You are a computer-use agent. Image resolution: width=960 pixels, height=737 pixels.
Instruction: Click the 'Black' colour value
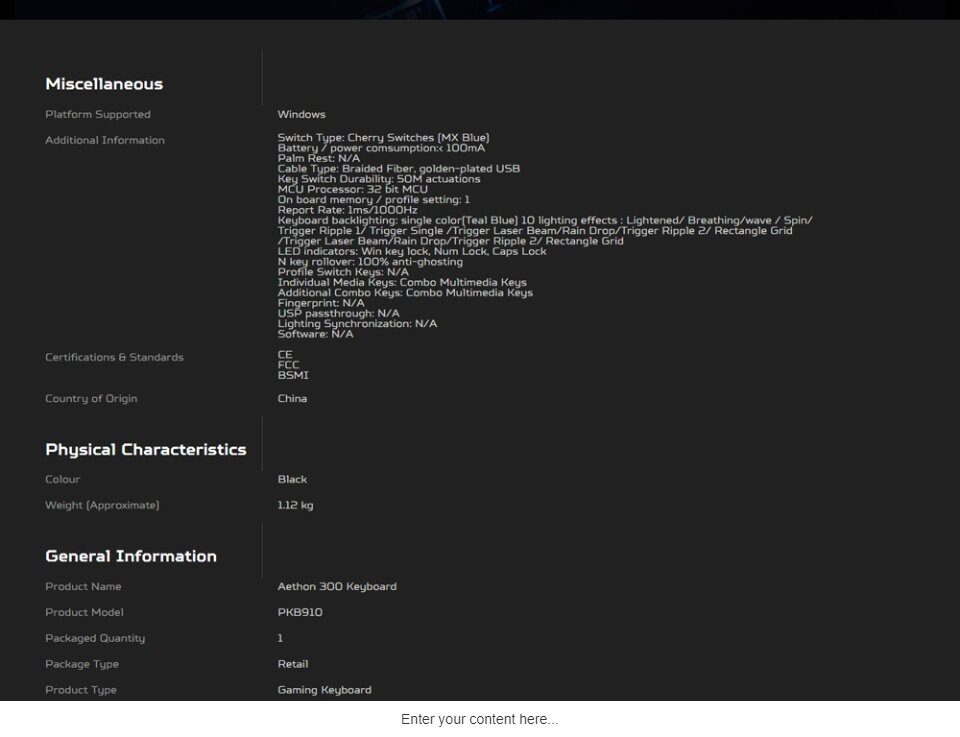(292, 479)
